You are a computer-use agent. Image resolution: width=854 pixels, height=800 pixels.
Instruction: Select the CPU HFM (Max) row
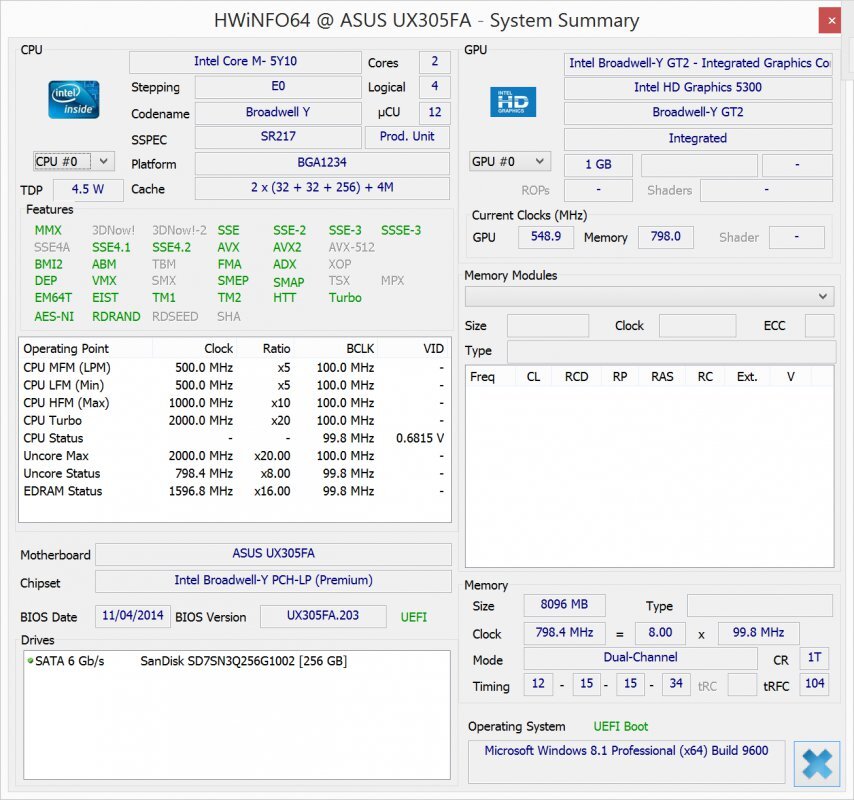tap(235, 403)
